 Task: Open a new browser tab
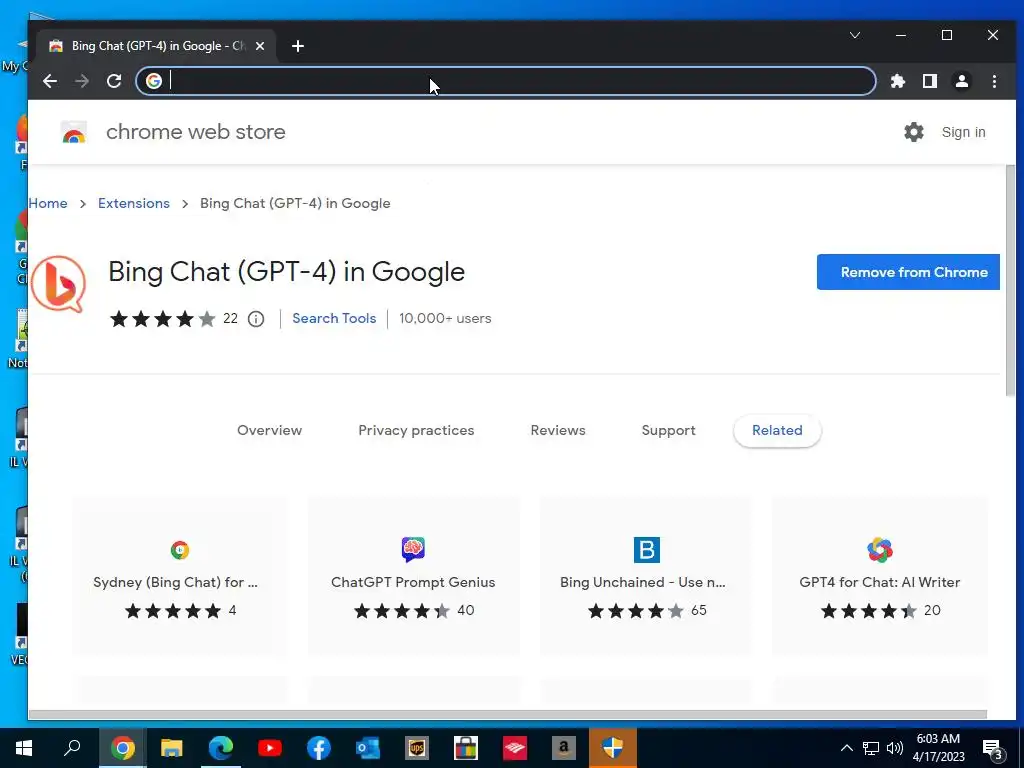298,46
